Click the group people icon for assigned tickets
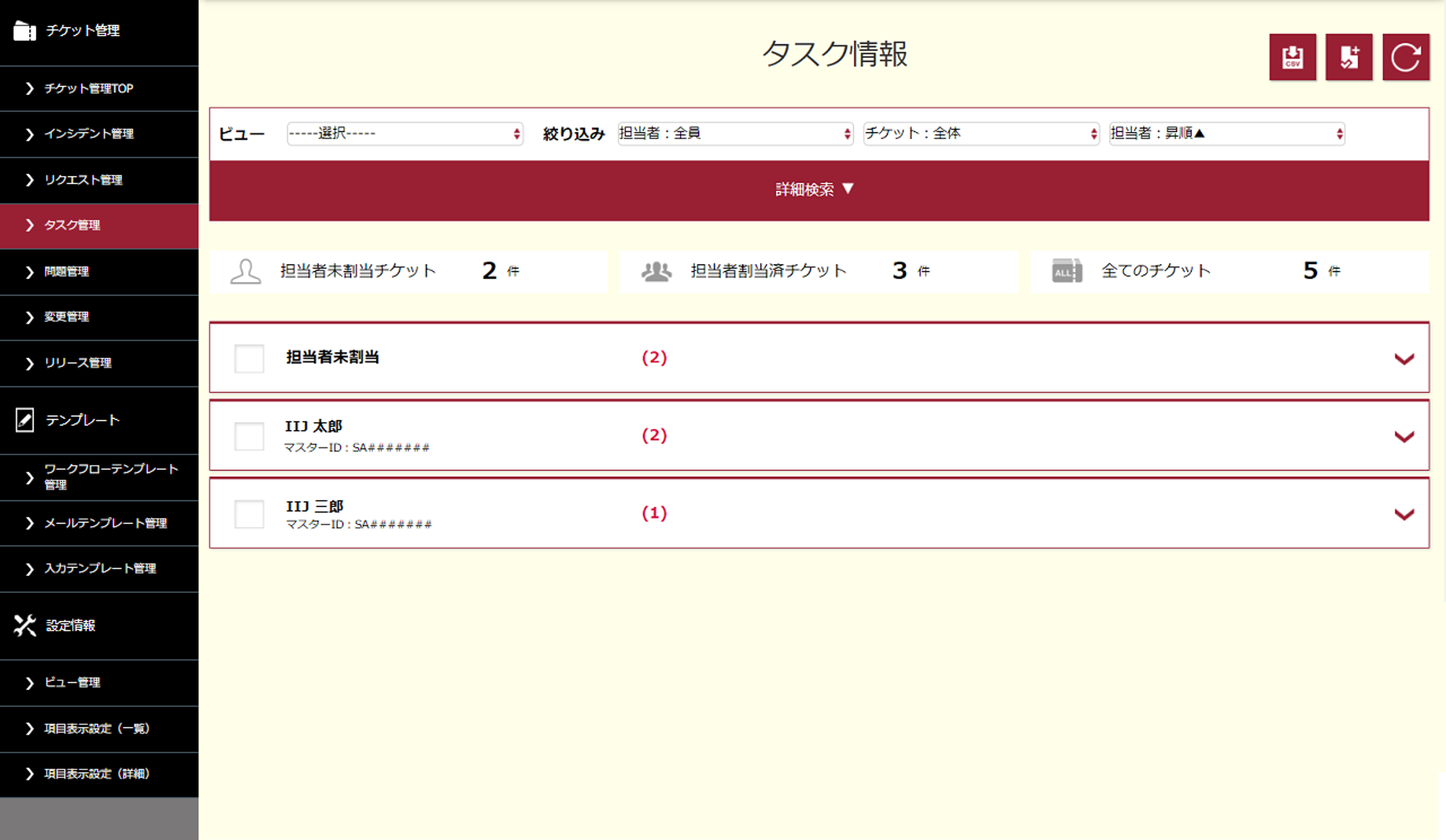This screenshot has width=1446, height=840. coord(656,271)
